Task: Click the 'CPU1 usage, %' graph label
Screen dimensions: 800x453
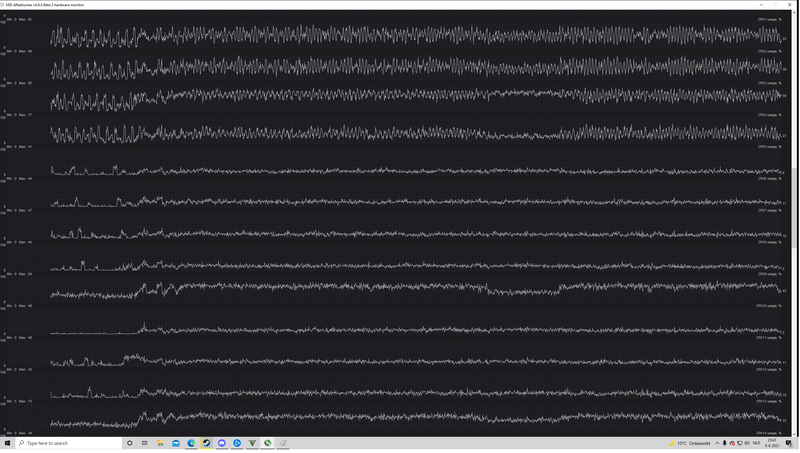Action: tap(769, 19)
